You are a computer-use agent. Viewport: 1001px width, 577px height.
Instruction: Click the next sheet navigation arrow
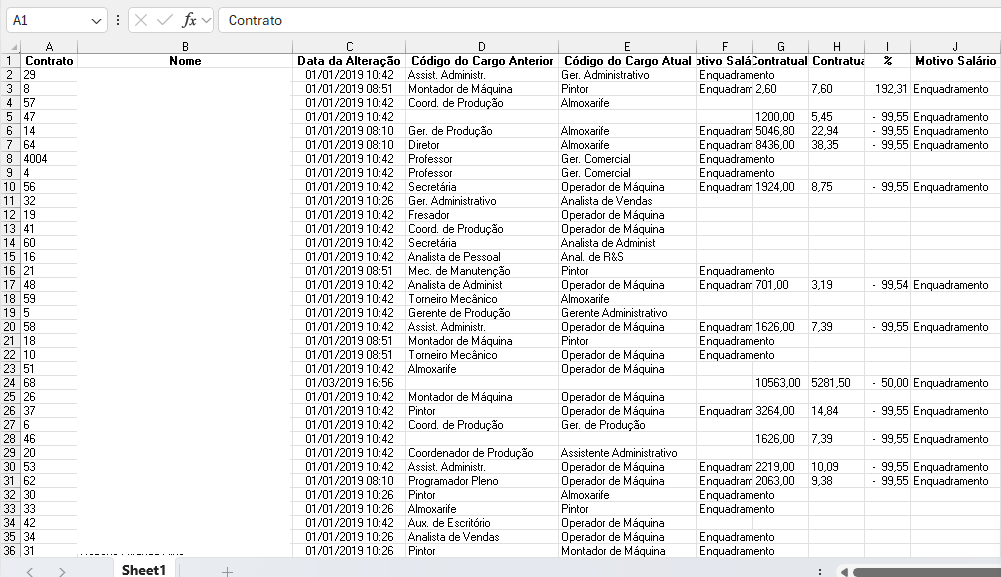[62, 571]
